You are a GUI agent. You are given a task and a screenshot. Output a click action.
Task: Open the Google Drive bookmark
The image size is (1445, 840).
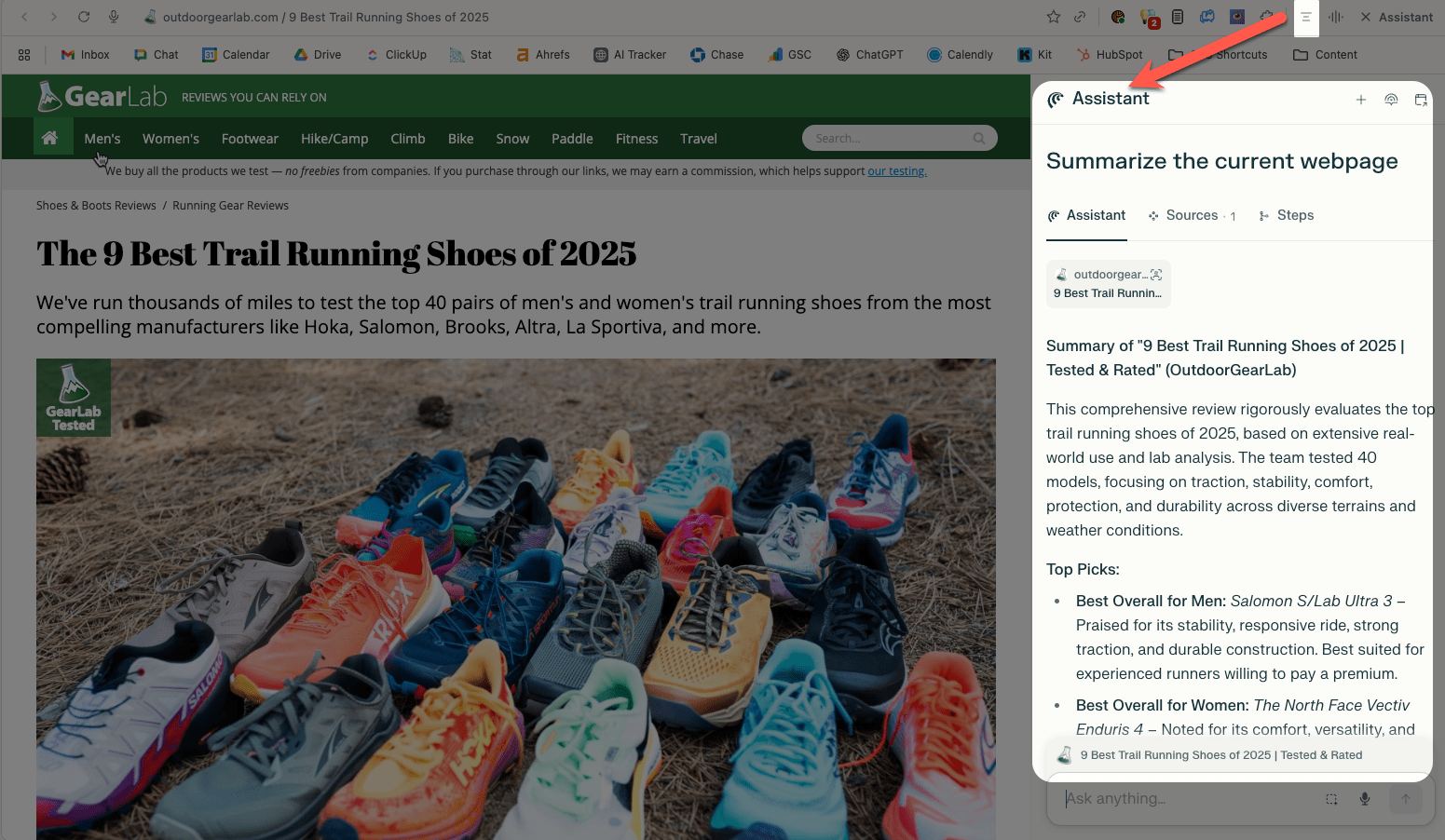(x=317, y=55)
